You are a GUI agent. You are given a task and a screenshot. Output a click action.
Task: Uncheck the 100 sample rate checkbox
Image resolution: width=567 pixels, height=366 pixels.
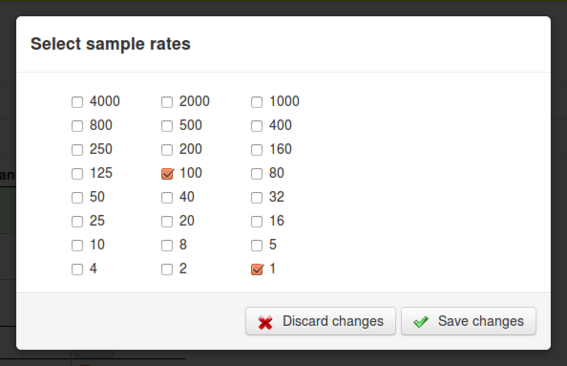(x=167, y=174)
